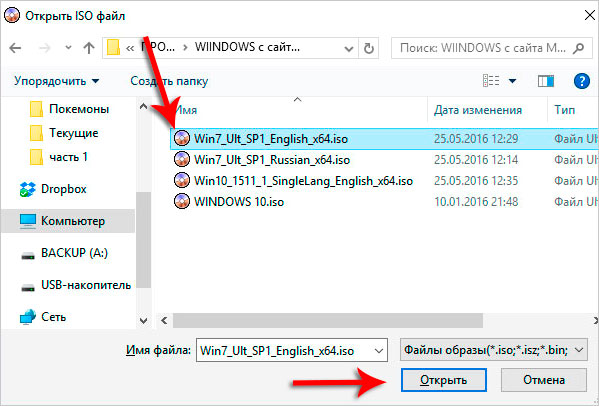
Task: Open the USB-накопитель drive
Action: point(76,285)
